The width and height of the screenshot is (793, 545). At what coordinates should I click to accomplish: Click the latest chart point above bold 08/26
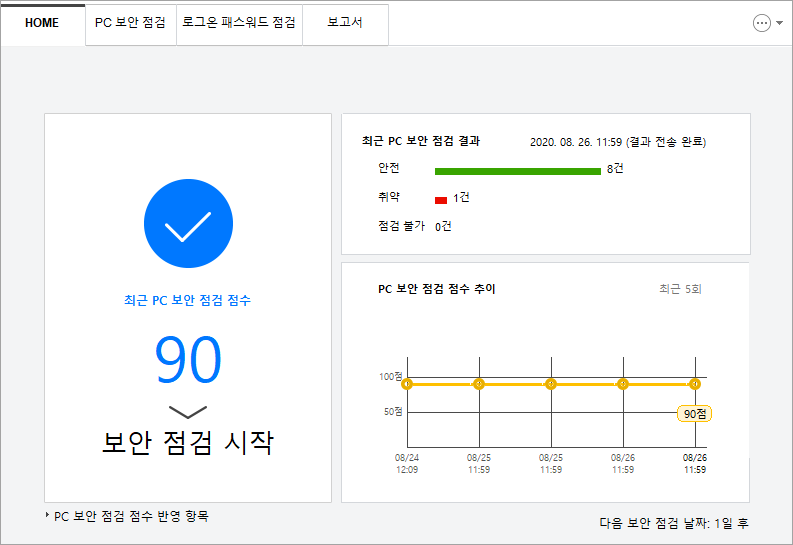695,384
